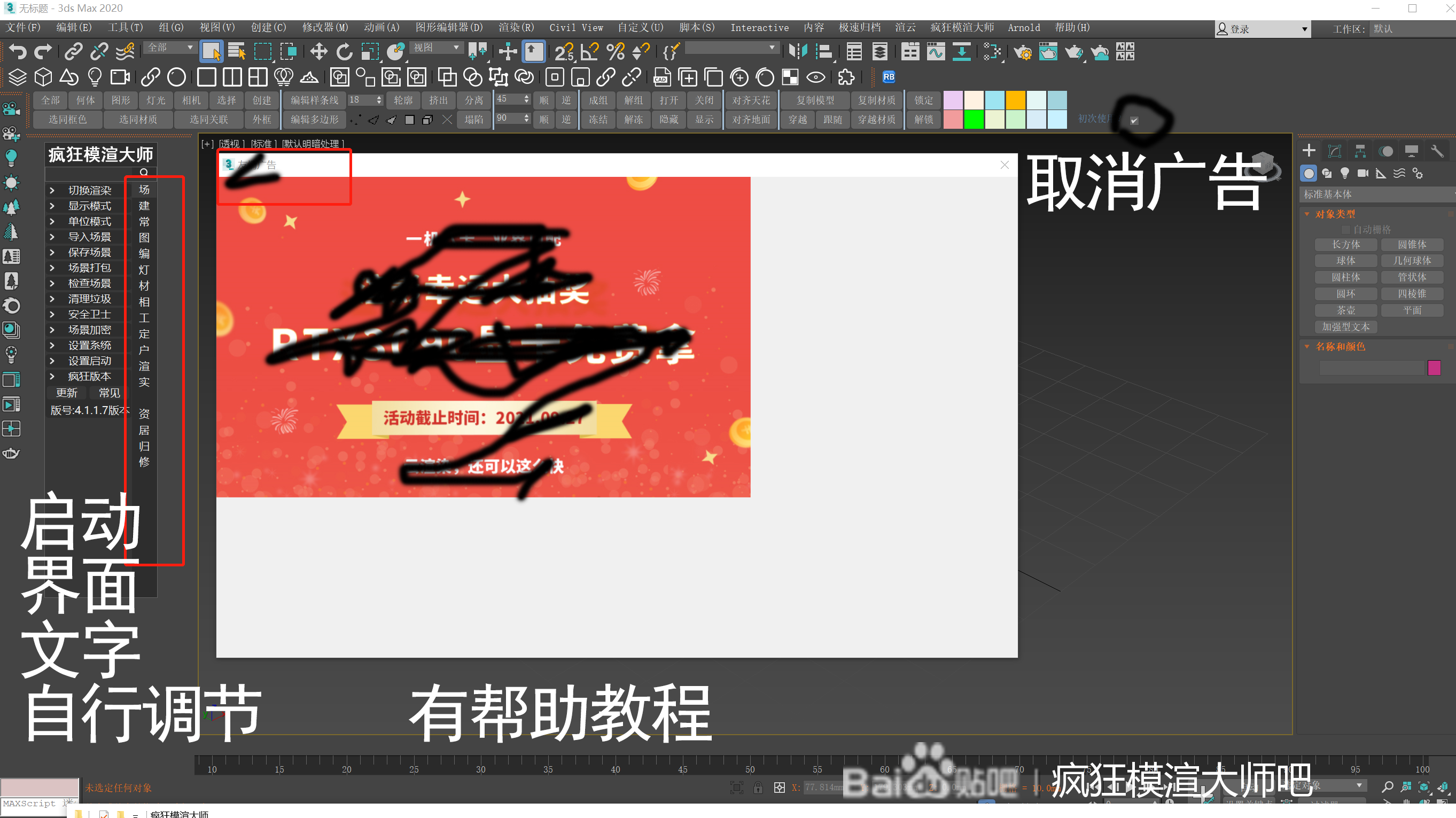1456x818 pixels.
Task: Open the 脚本(S) menu
Action: [697, 28]
